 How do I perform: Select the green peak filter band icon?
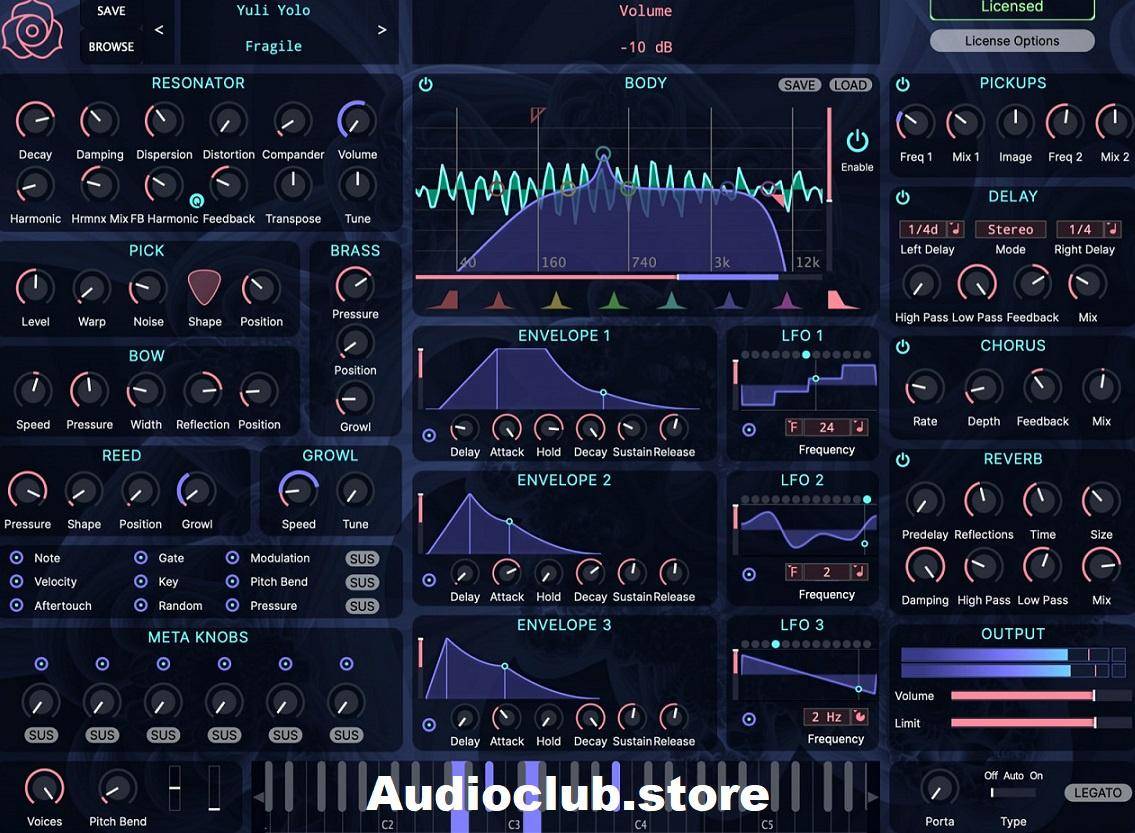(613, 300)
